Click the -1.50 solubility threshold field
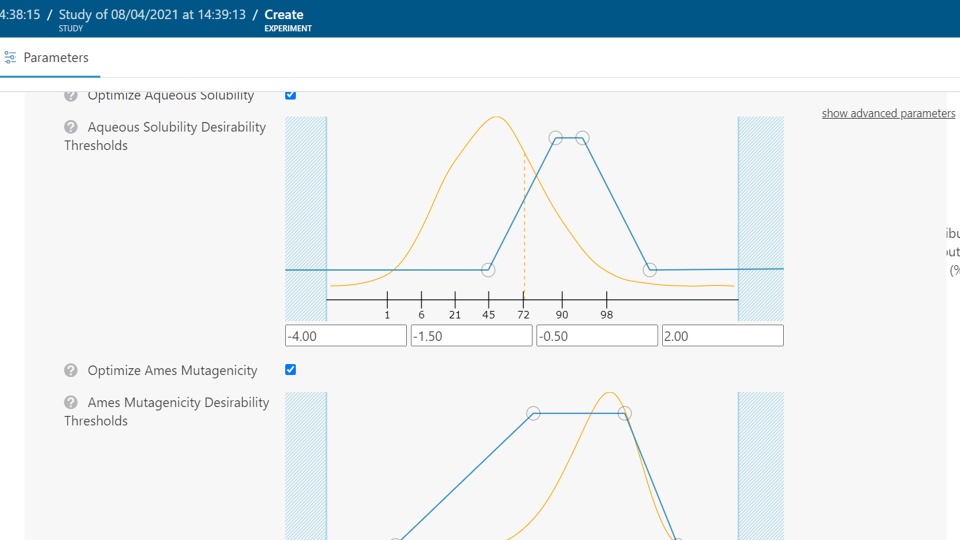 point(471,336)
